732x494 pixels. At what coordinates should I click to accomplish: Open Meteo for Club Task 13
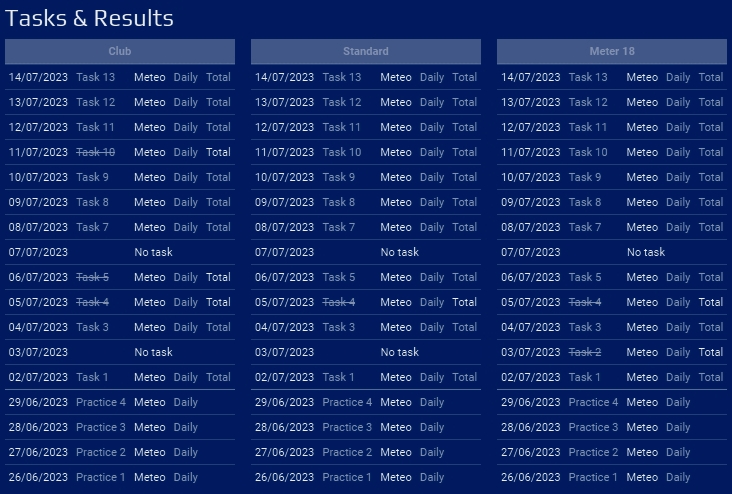(150, 77)
